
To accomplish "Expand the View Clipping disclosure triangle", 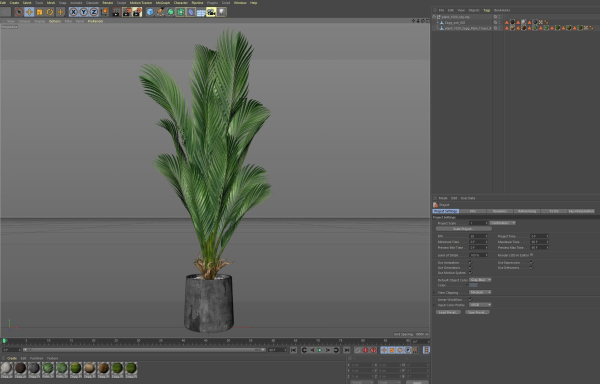I will coord(434,292).
